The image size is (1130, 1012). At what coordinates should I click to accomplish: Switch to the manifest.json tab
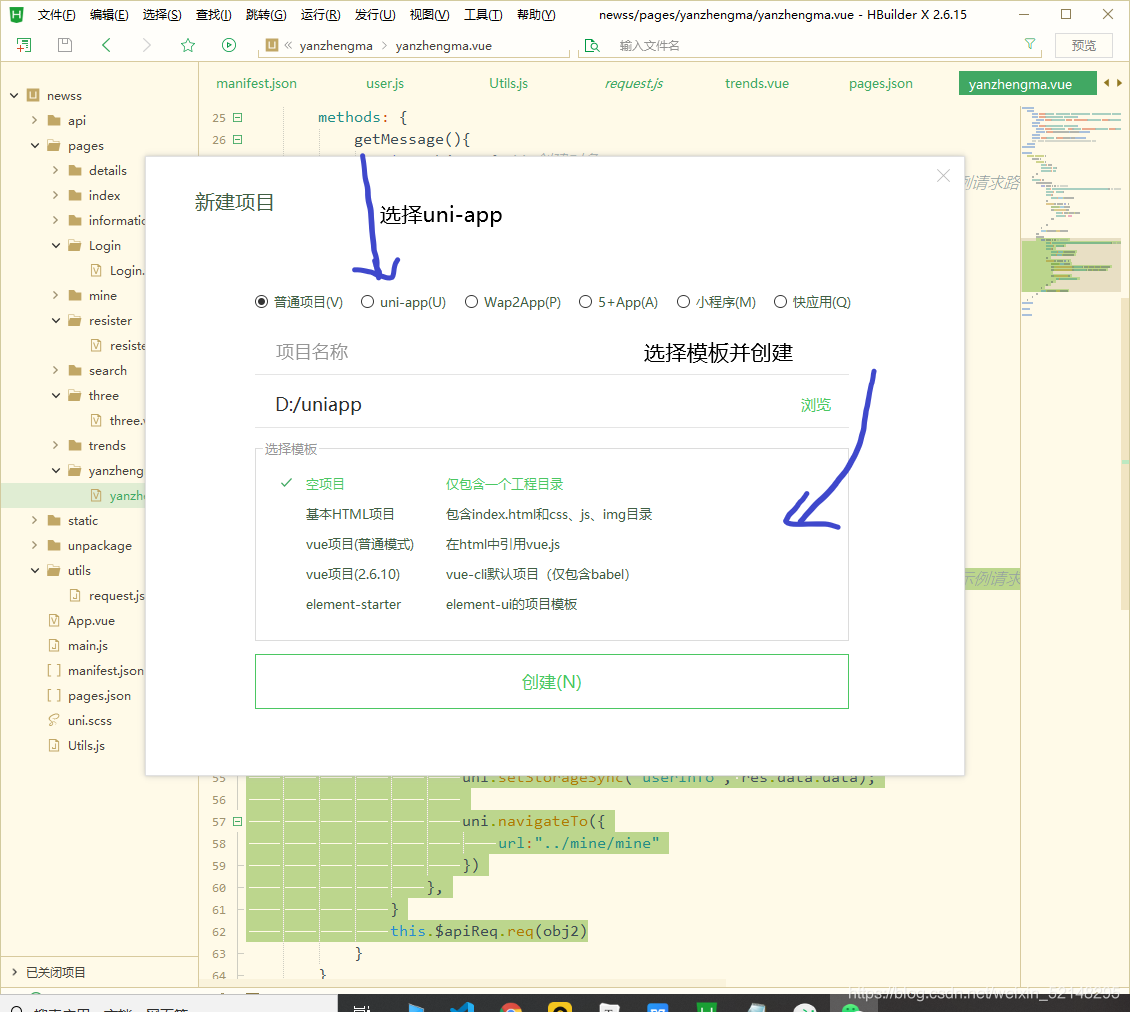pos(257,84)
